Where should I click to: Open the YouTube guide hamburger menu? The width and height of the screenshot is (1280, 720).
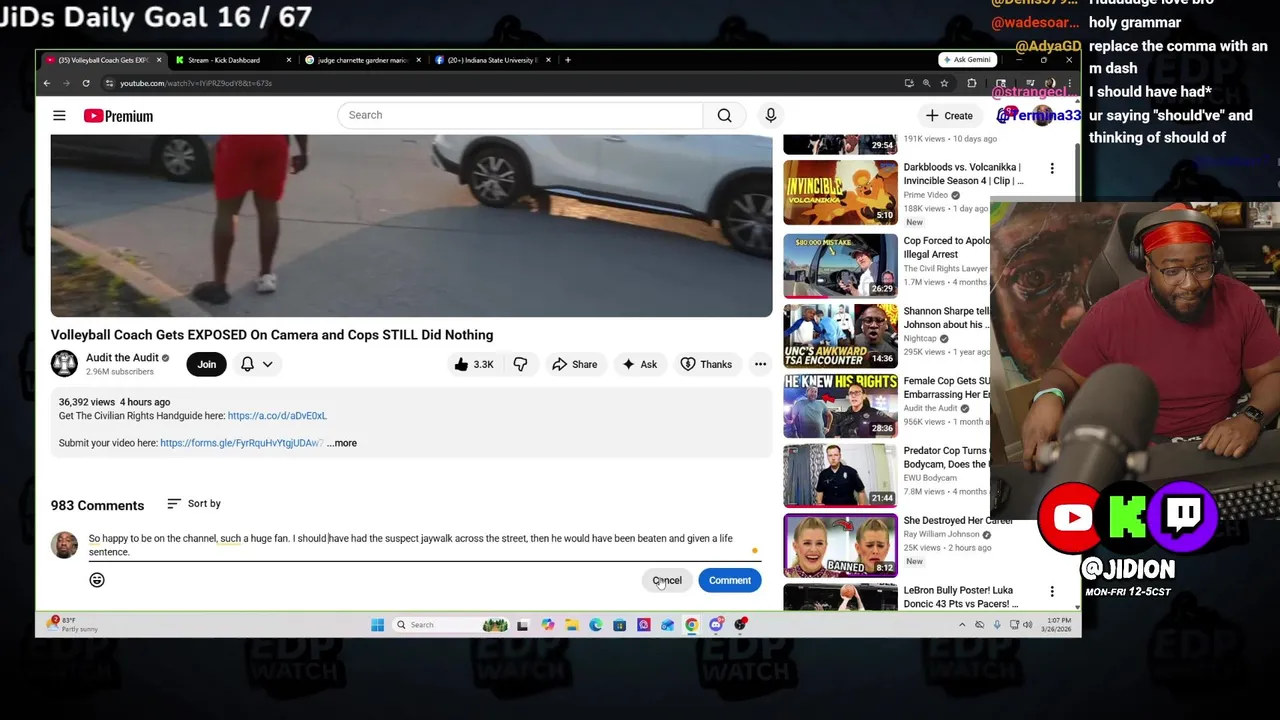(59, 116)
